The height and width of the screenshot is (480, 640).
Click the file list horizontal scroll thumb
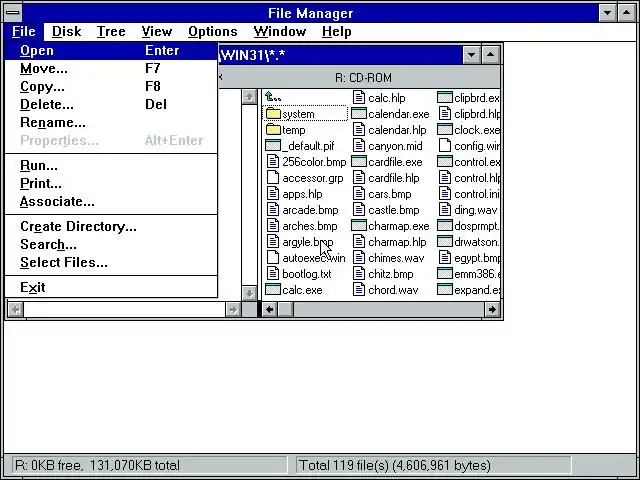285,310
